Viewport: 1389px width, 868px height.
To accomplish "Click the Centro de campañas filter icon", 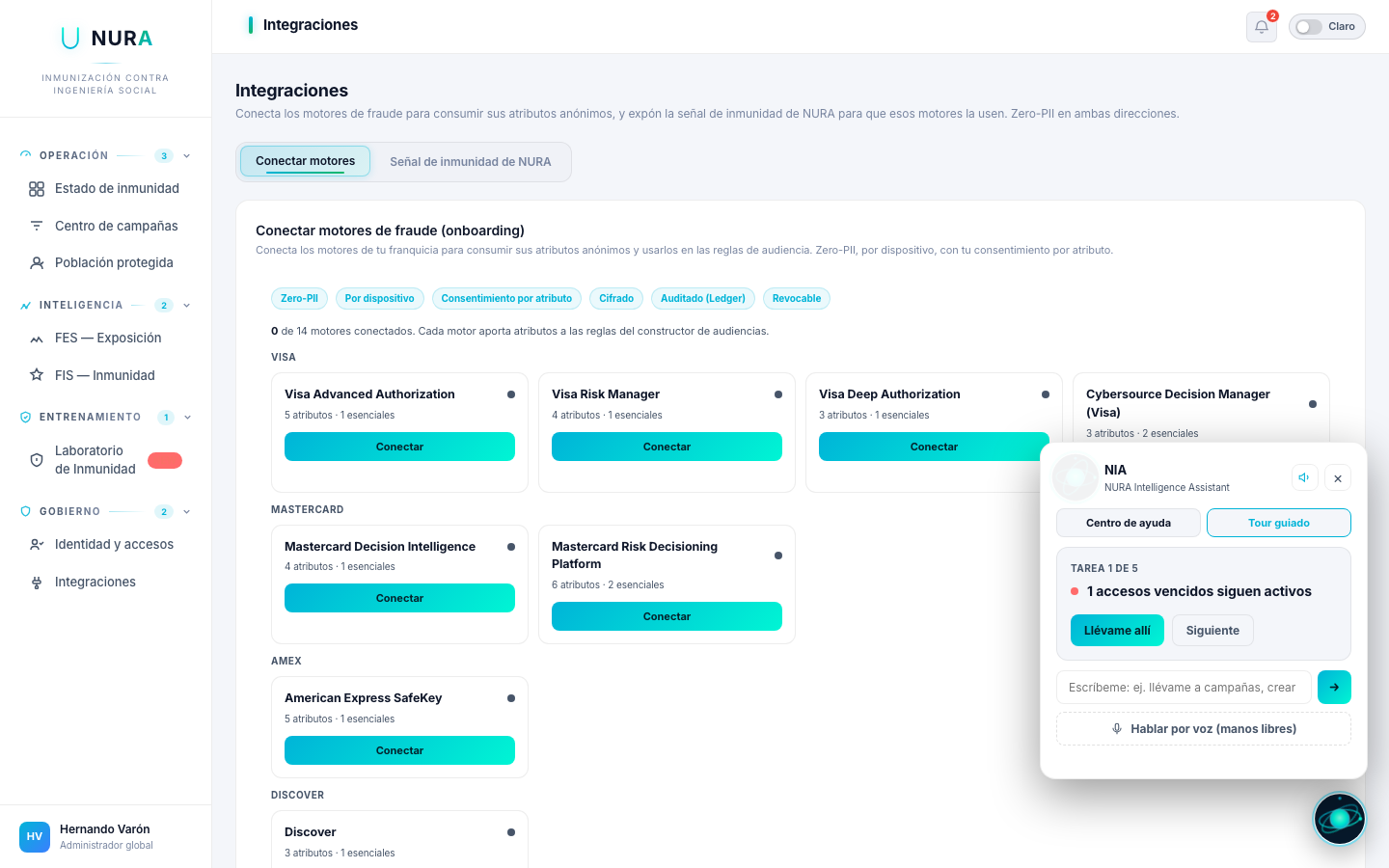I will click(x=37, y=226).
